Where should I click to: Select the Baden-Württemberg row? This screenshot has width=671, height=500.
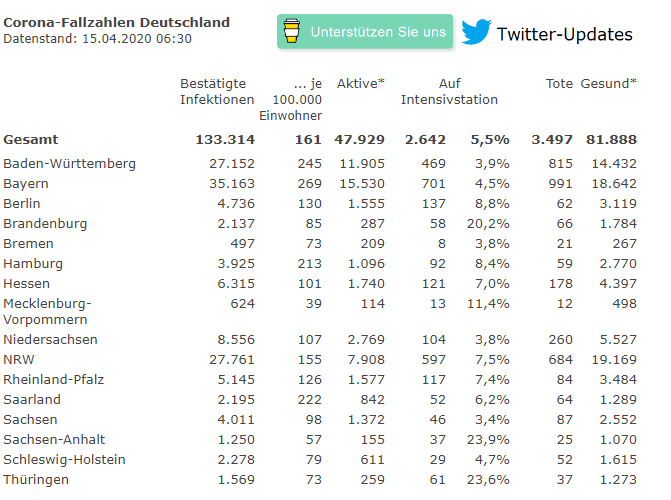click(x=320, y=164)
